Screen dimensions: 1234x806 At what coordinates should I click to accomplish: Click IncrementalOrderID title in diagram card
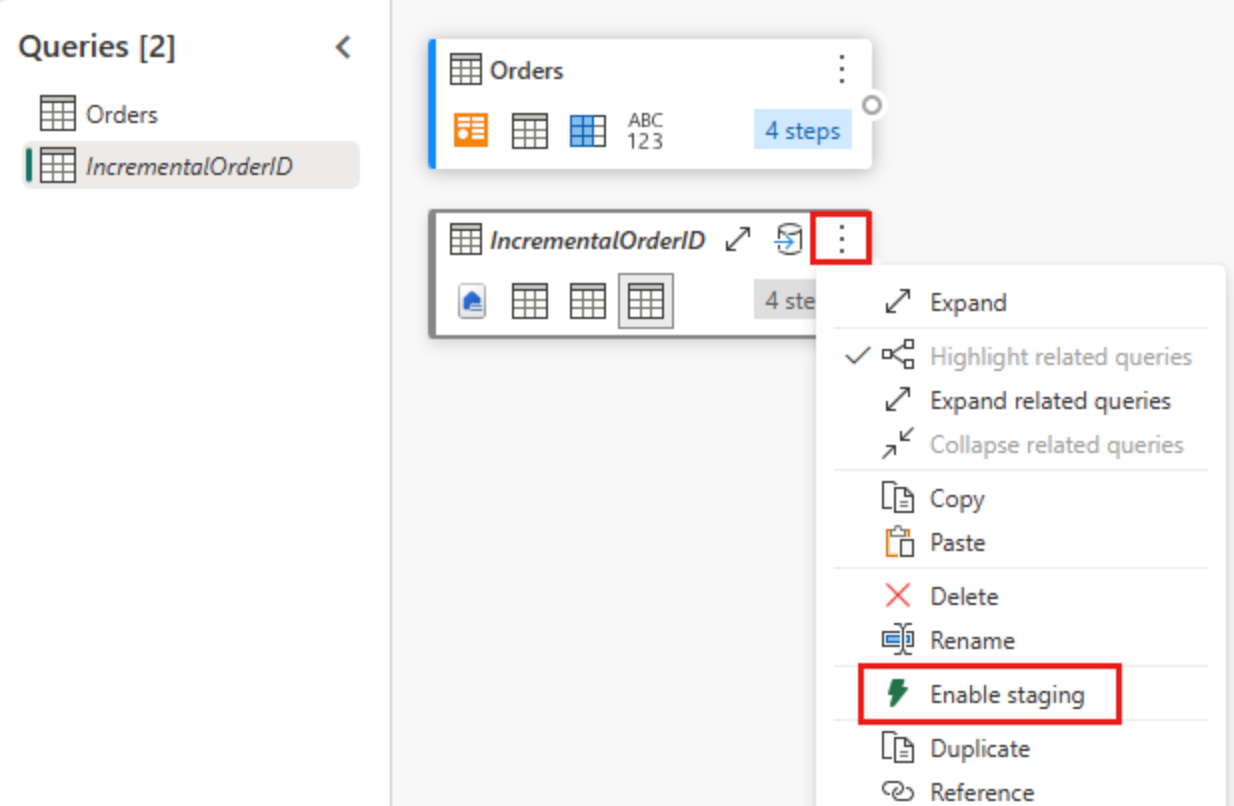pos(597,240)
